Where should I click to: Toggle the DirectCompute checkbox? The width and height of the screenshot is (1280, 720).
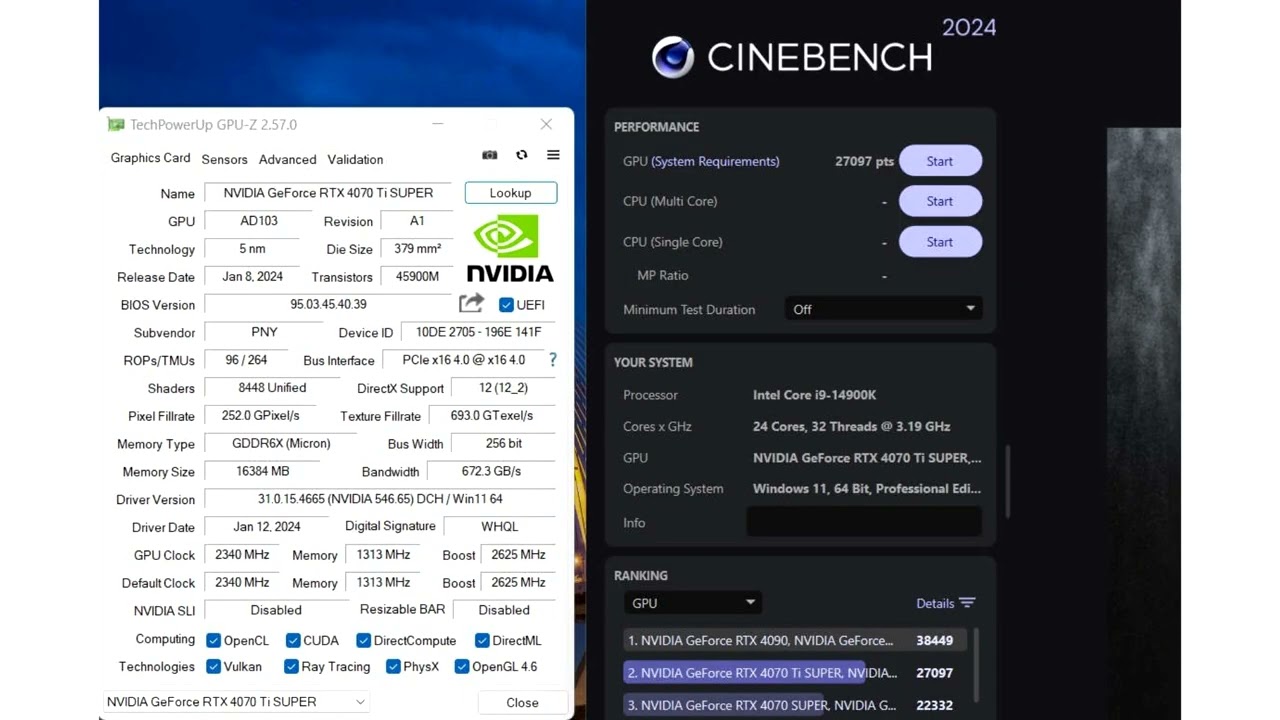[363, 640]
